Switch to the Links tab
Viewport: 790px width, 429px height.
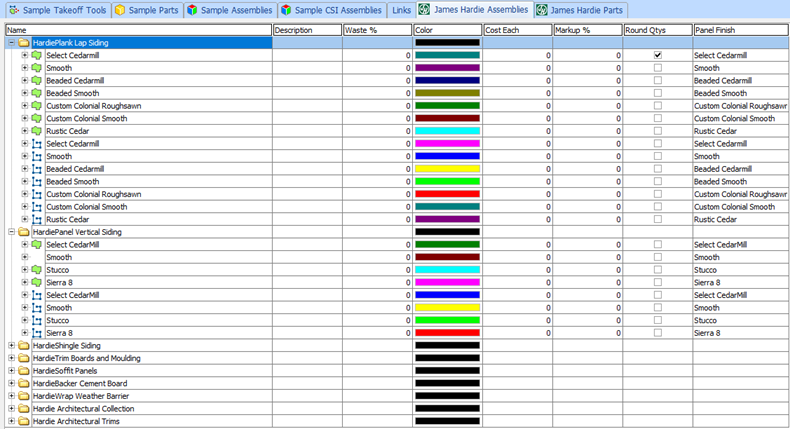tap(402, 10)
